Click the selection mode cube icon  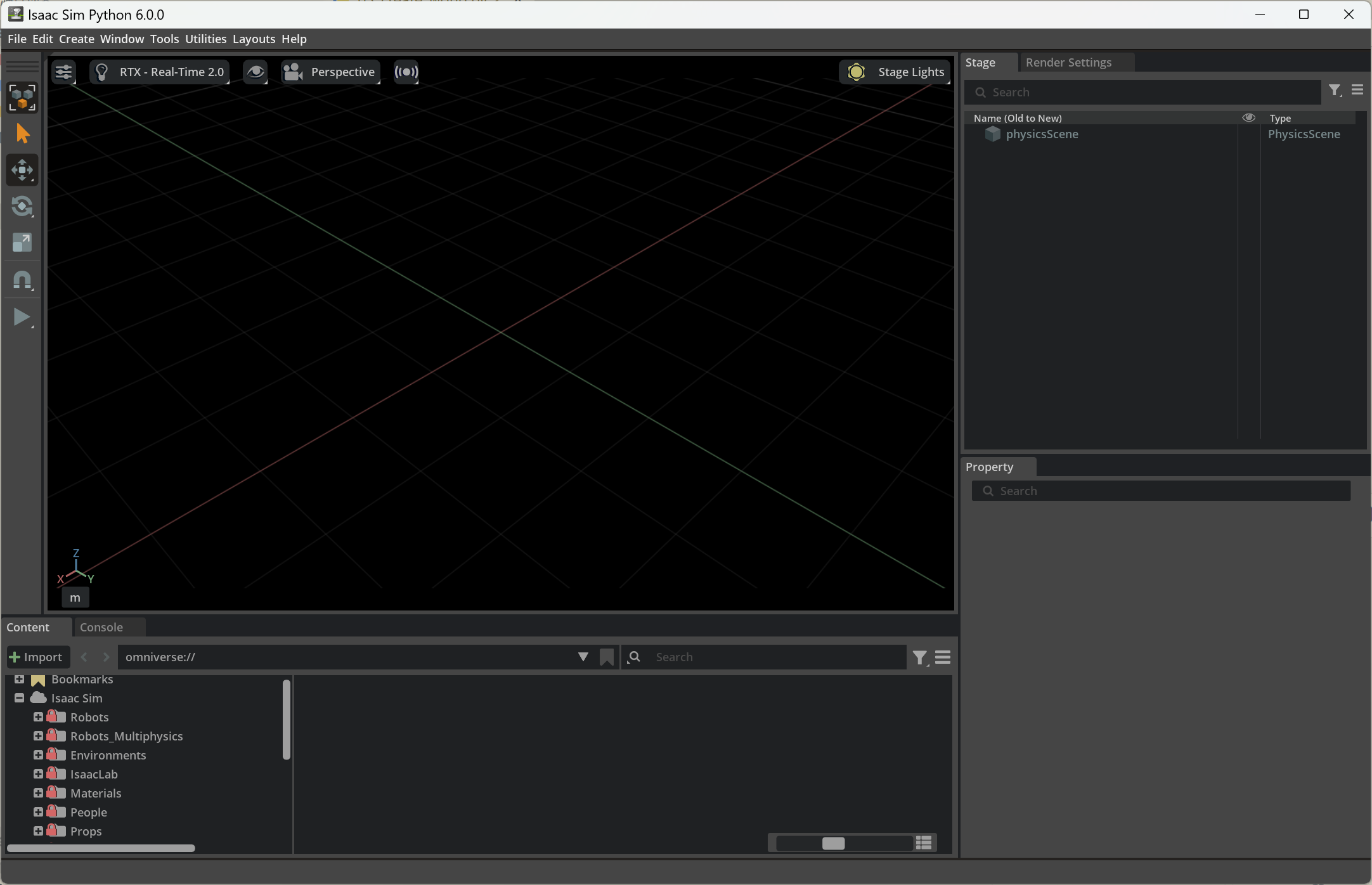pyautogui.click(x=22, y=98)
